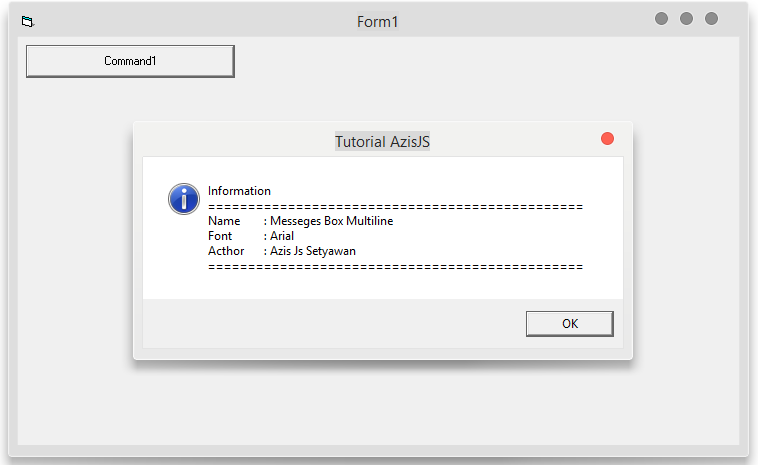
Task: Click the first gray circle button of Form1
Action: (661, 18)
